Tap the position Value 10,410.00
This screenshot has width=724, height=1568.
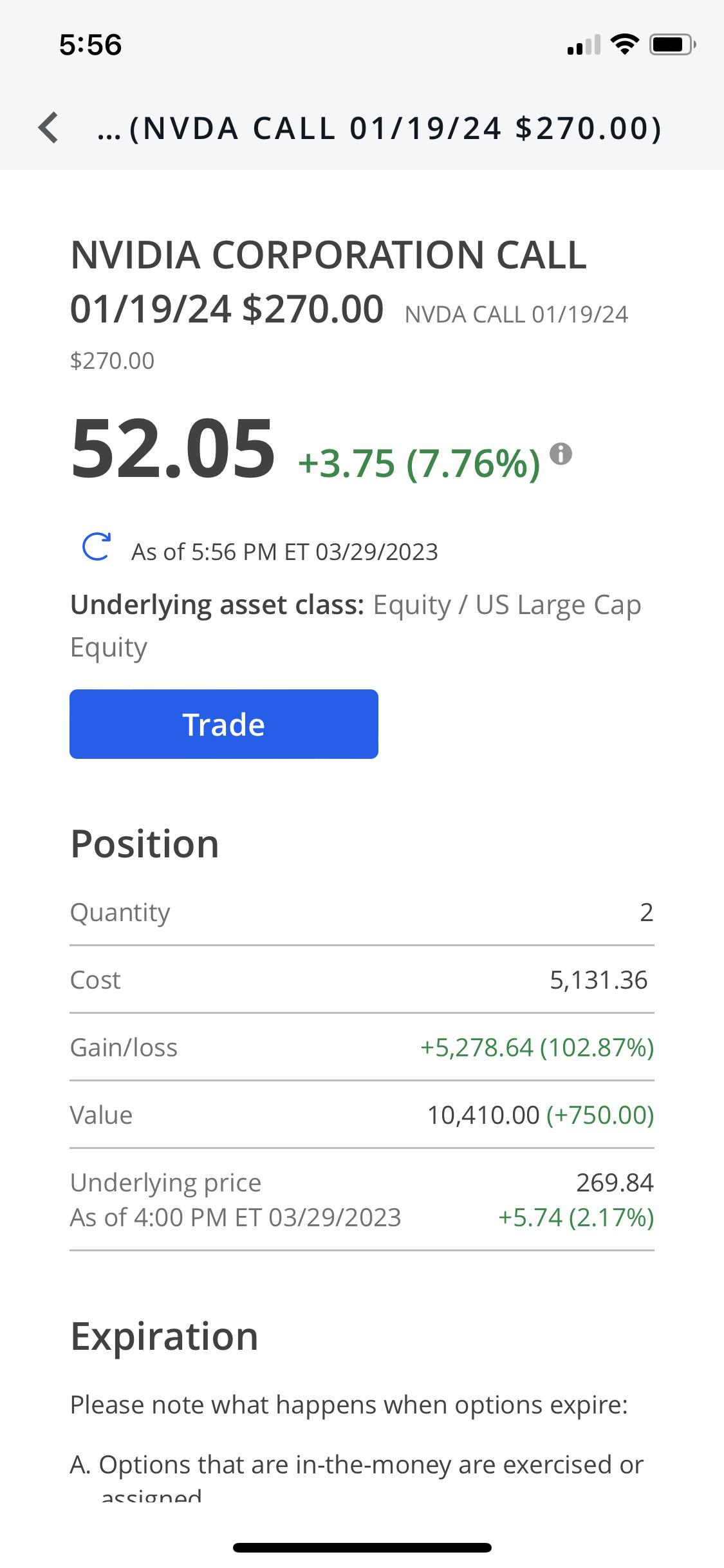483,1115
